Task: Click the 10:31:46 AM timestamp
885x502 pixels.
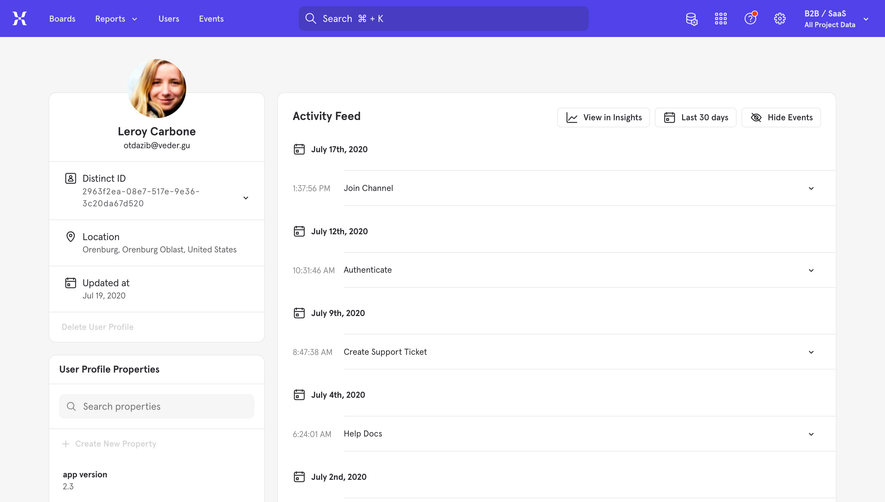Action: (313, 270)
